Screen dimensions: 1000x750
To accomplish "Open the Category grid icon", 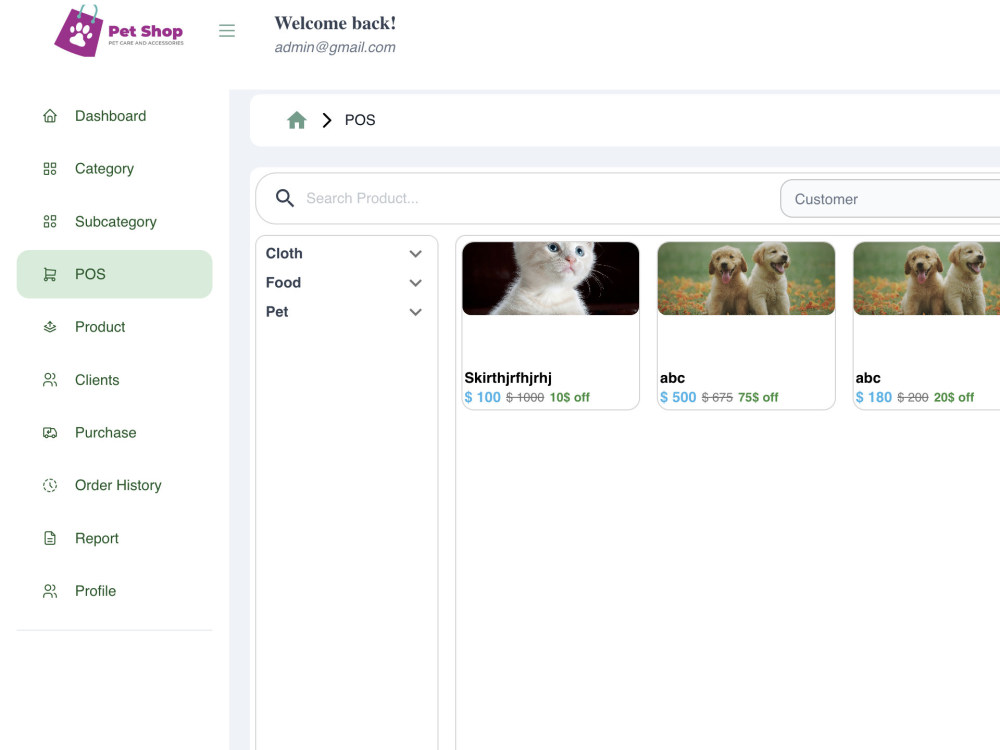I will point(50,168).
